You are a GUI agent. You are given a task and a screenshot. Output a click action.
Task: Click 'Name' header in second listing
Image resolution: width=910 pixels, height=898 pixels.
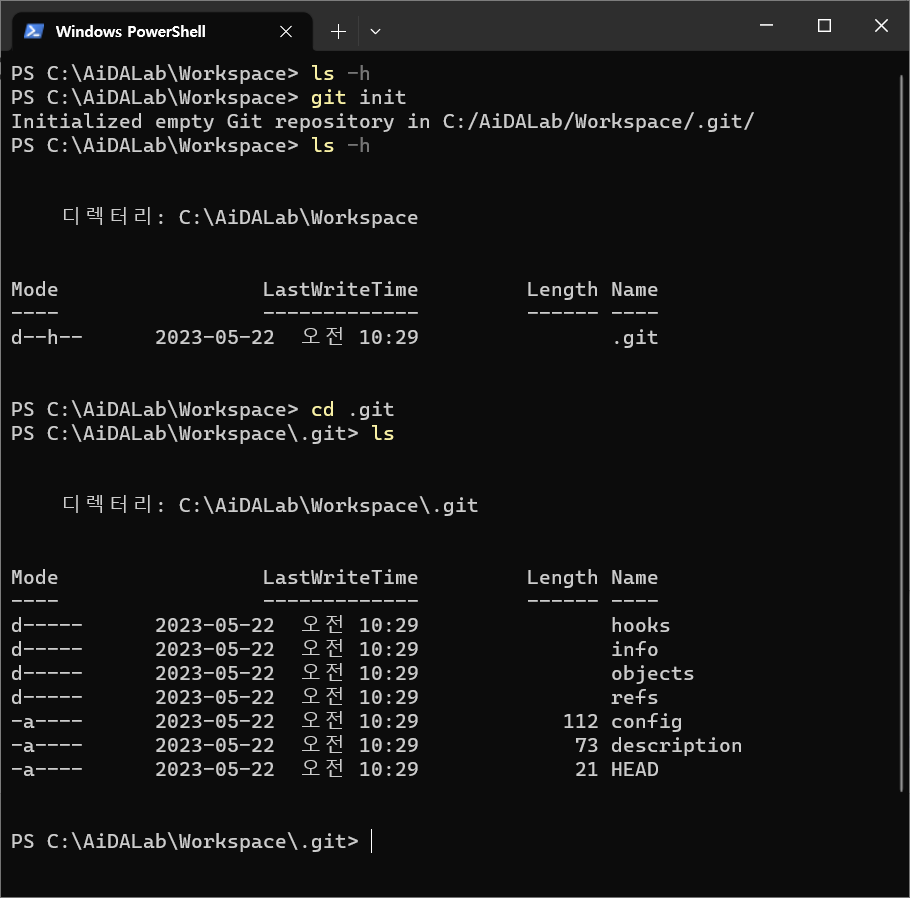coord(634,577)
